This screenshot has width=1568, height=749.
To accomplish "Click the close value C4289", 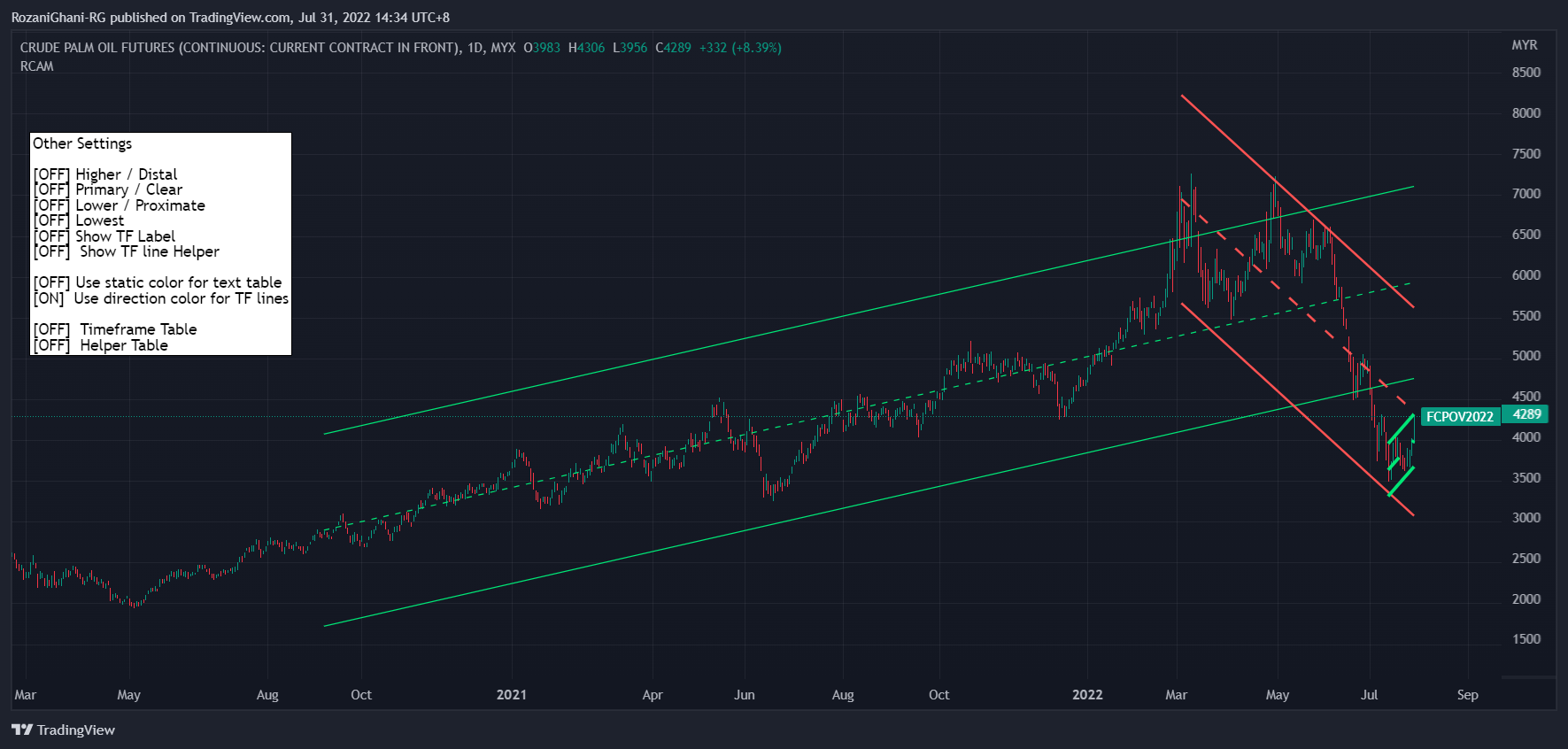I will pyautogui.click(x=673, y=48).
